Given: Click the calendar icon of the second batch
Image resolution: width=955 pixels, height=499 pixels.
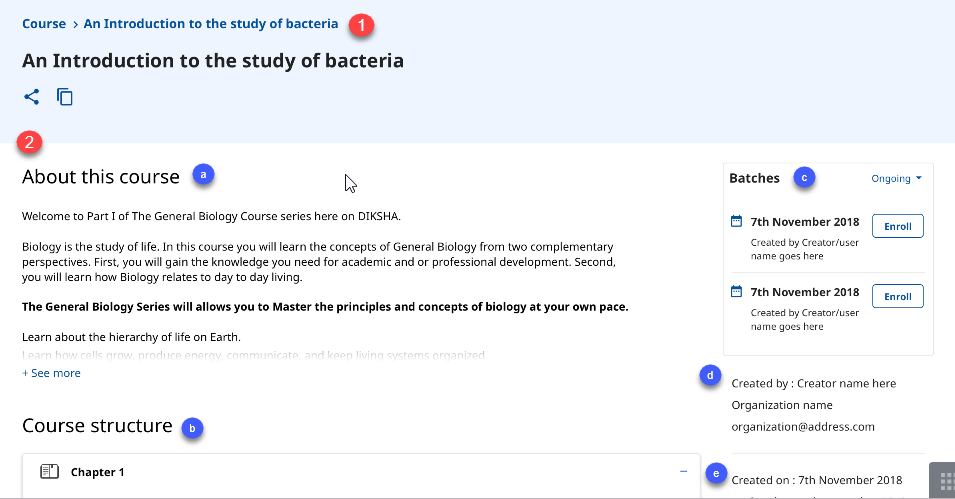Looking at the screenshot, I should pyautogui.click(x=737, y=292).
